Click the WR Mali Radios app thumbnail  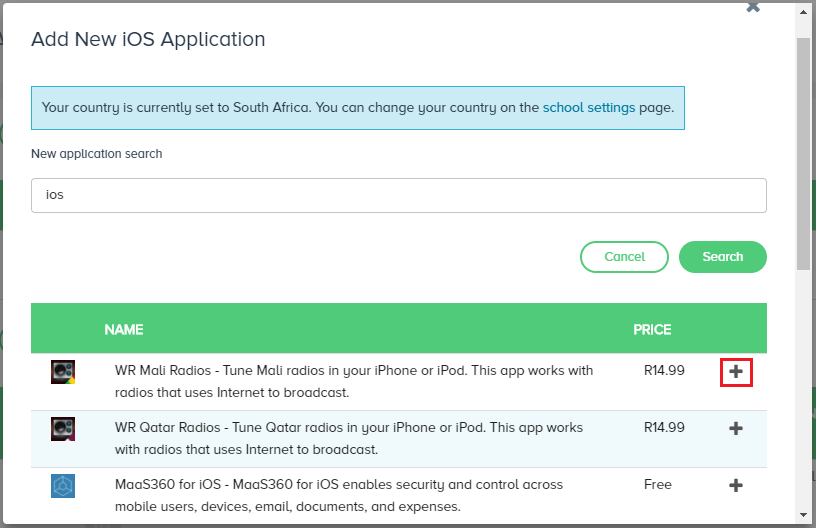(x=63, y=372)
